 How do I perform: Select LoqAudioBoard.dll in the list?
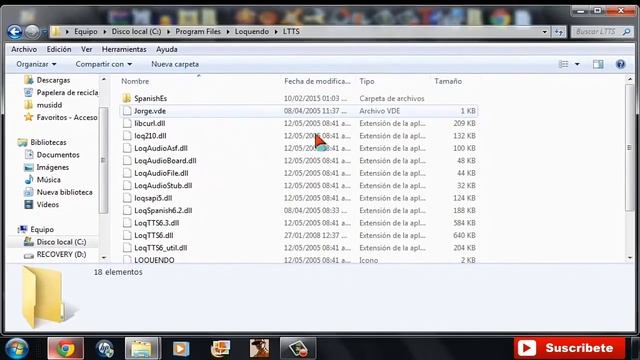(165, 161)
